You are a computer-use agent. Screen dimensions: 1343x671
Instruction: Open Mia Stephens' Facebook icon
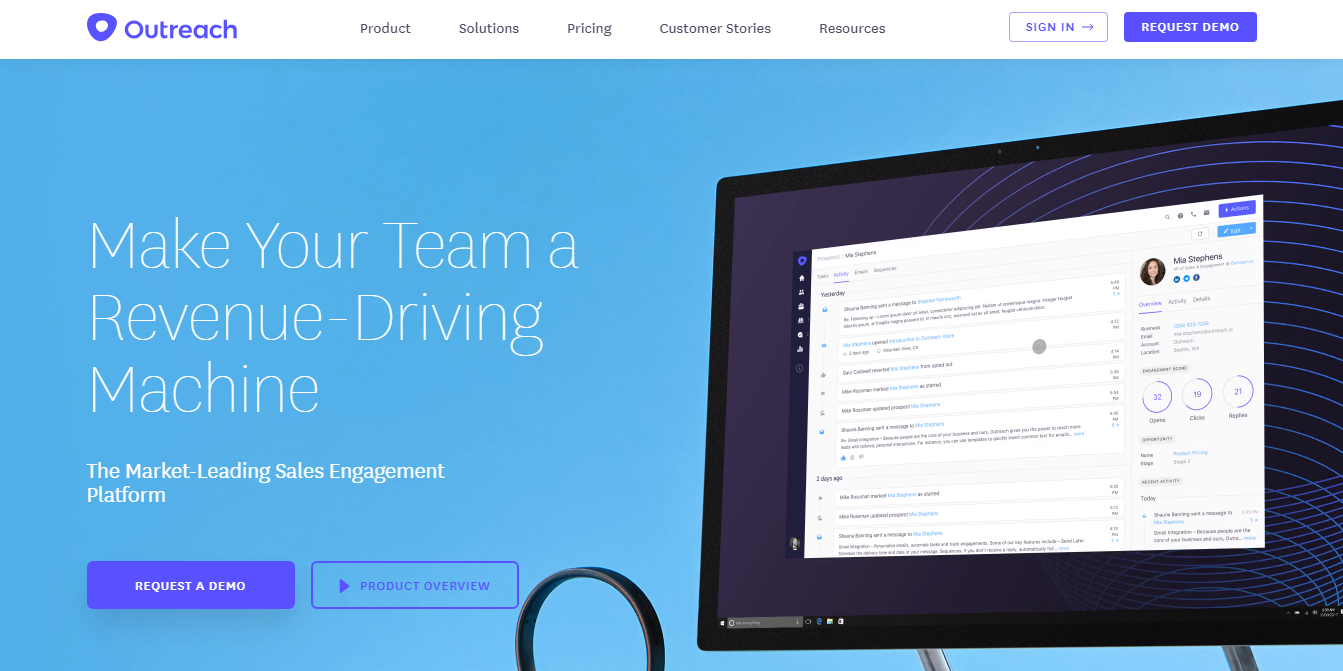[1196, 277]
